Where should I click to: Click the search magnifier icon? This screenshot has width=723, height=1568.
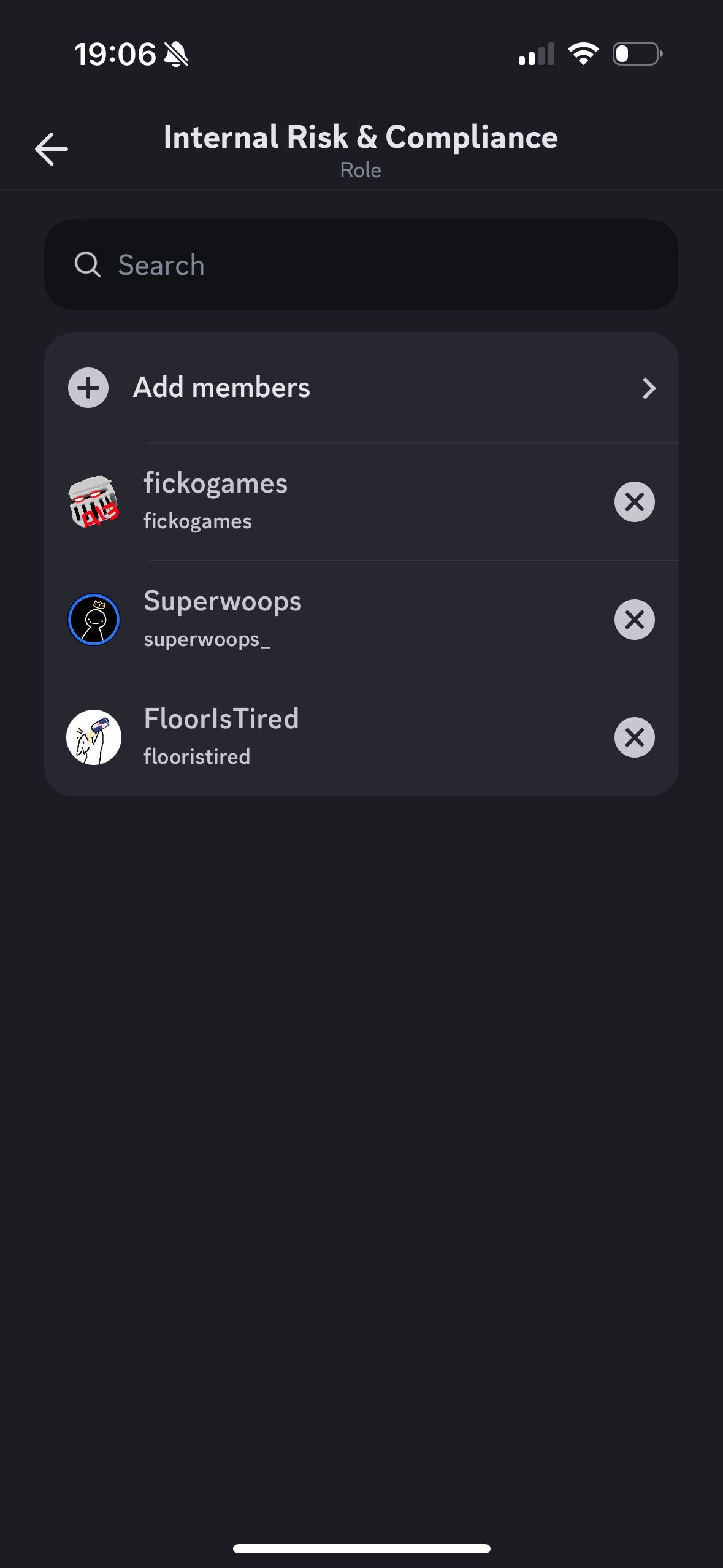(x=87, y=265)
